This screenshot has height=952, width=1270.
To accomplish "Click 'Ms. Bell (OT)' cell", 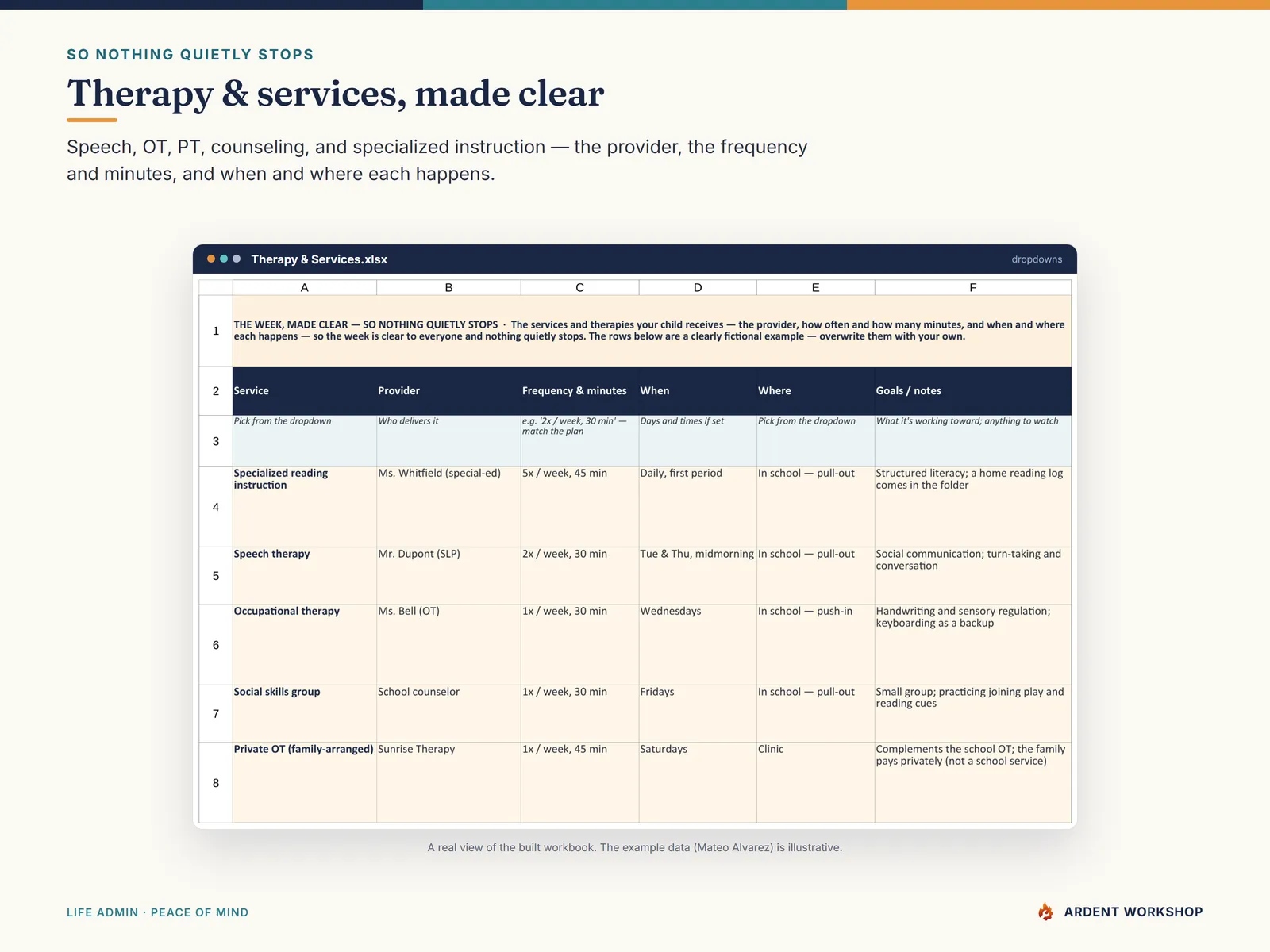I will click(448, 645).
